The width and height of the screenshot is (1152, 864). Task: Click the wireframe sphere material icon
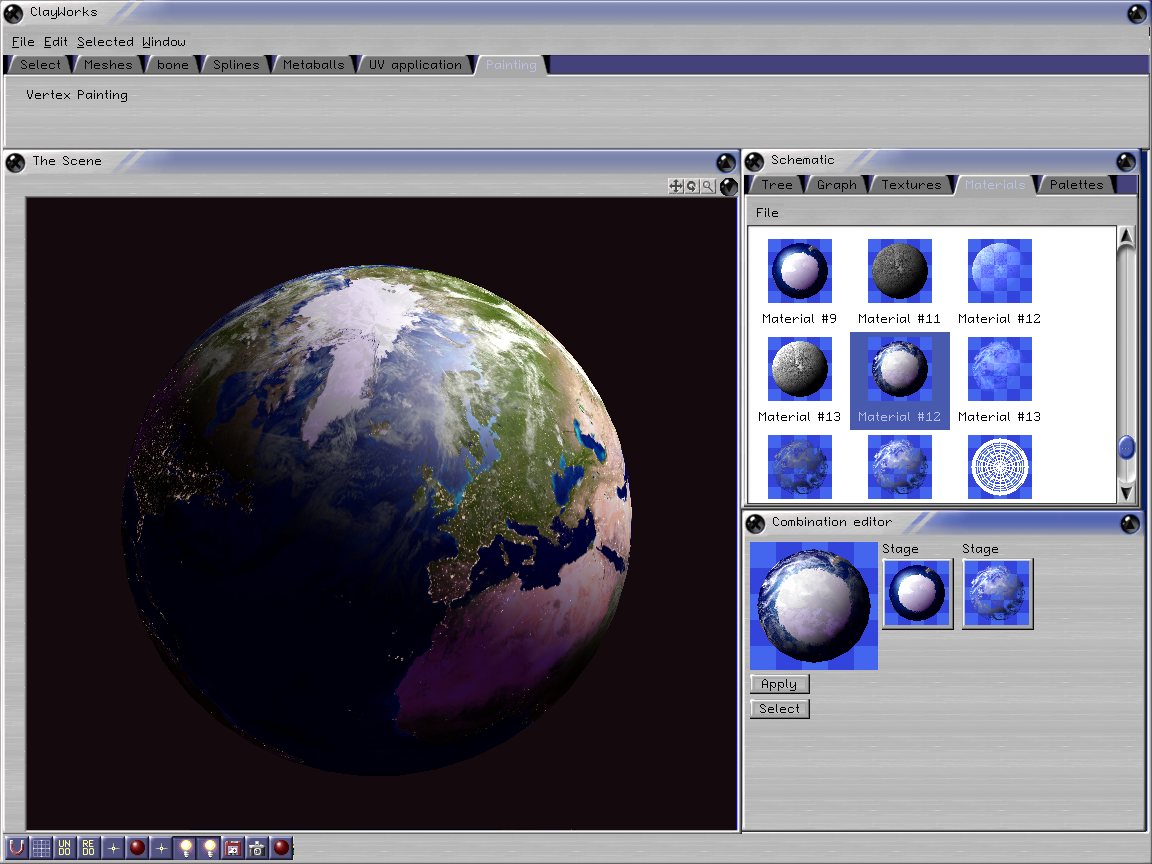pos(999,467)
